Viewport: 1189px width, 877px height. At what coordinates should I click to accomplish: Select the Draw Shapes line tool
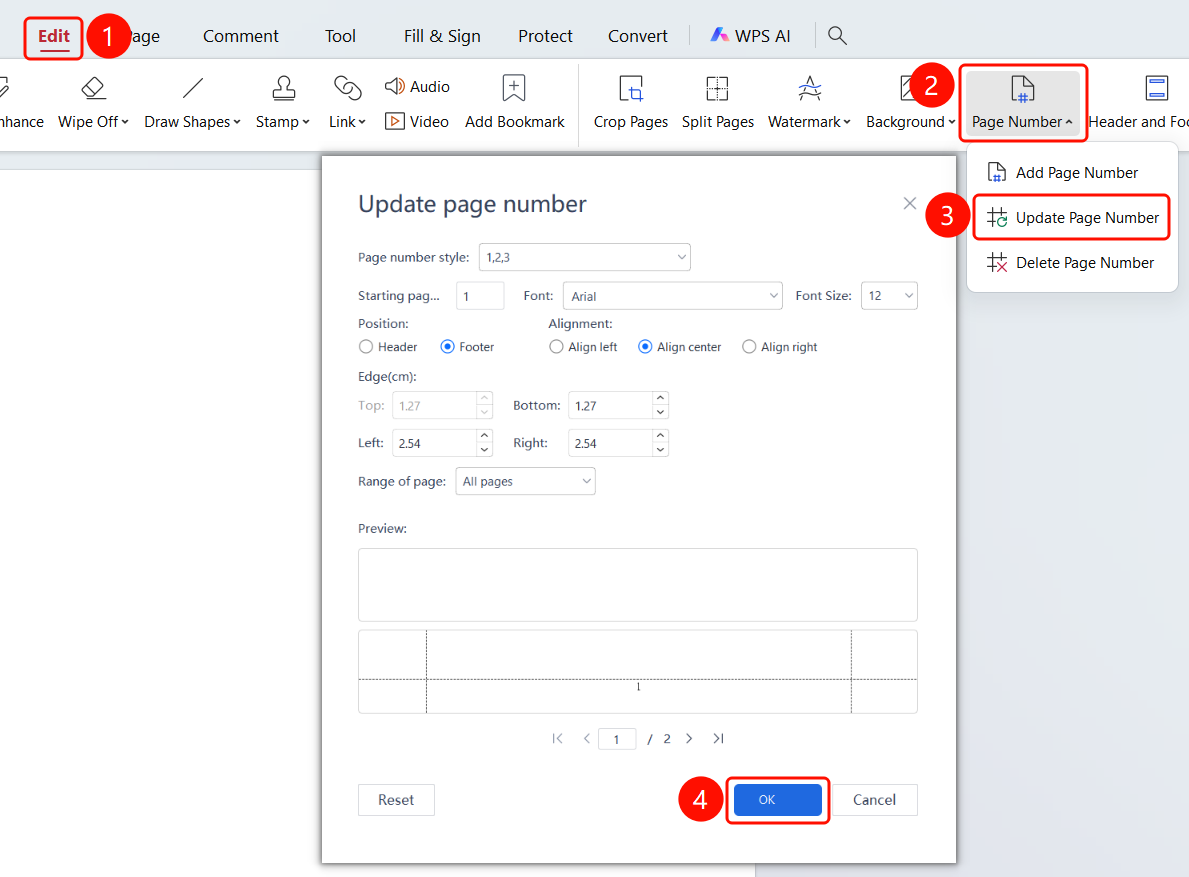coord(193,102)
